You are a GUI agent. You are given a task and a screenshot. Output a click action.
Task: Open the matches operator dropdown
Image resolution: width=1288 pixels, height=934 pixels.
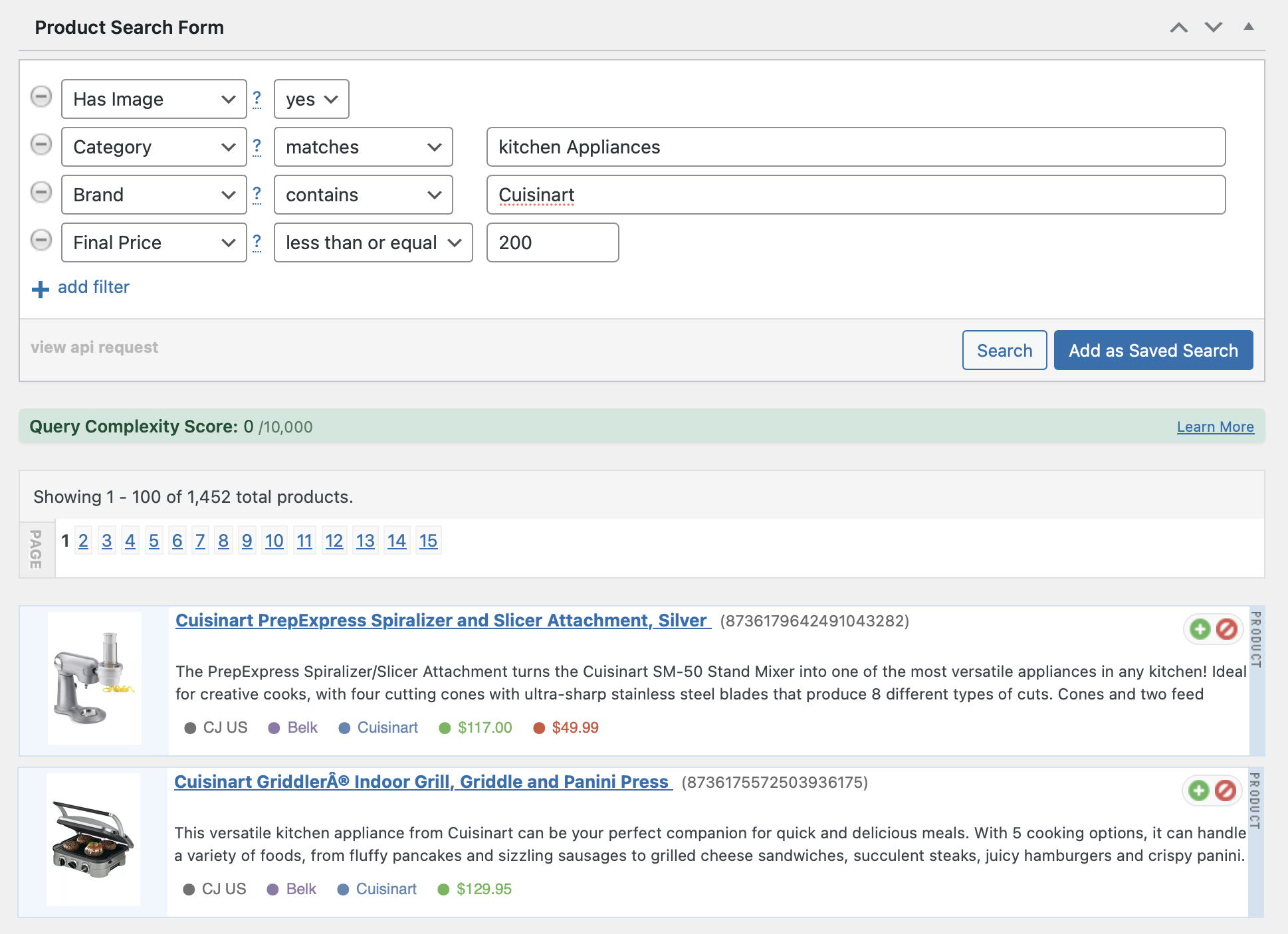coord(364,147)
